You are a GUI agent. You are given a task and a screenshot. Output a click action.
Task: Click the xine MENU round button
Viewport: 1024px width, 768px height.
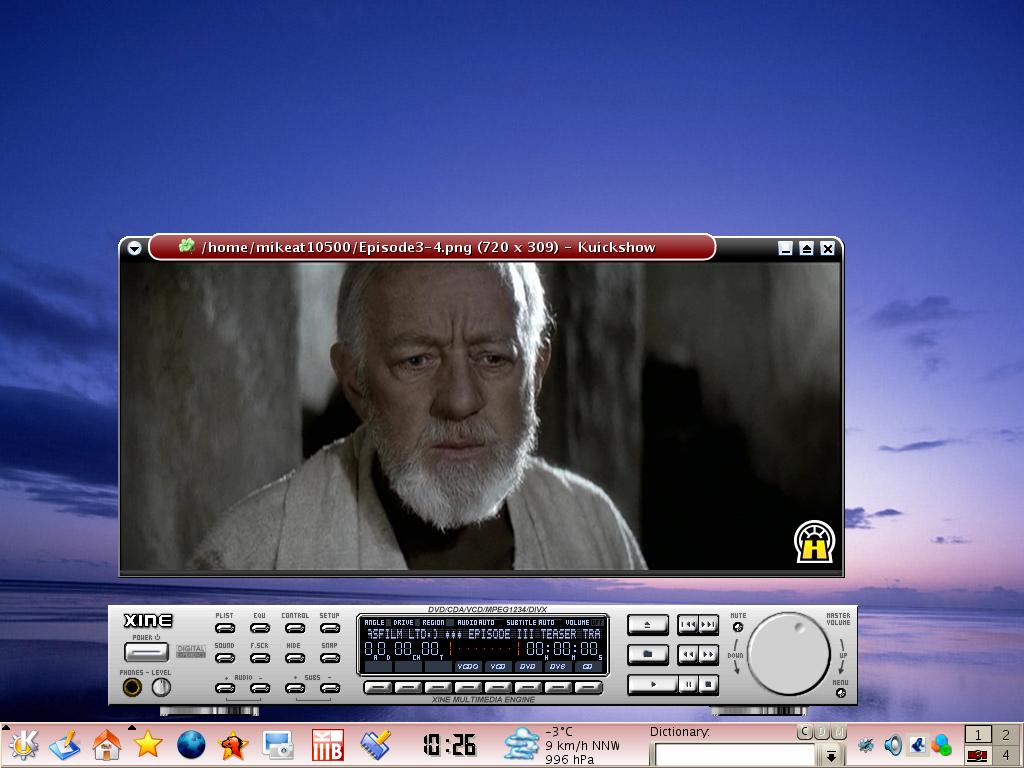coord(840,693)
